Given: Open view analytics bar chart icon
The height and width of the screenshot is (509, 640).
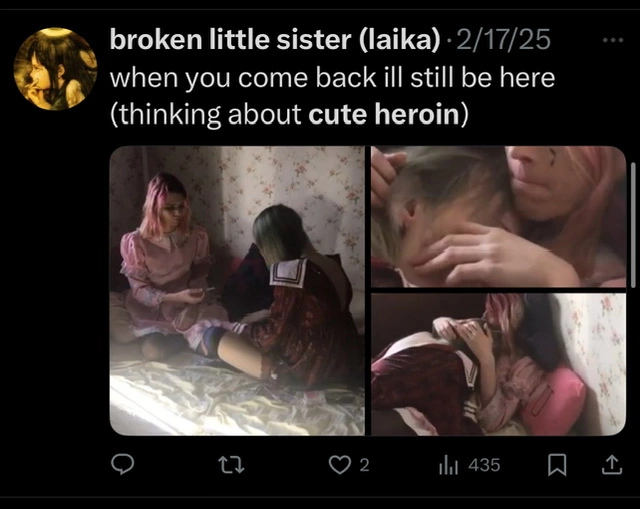Looking at the screenshot, I should [x=449, y=466].
